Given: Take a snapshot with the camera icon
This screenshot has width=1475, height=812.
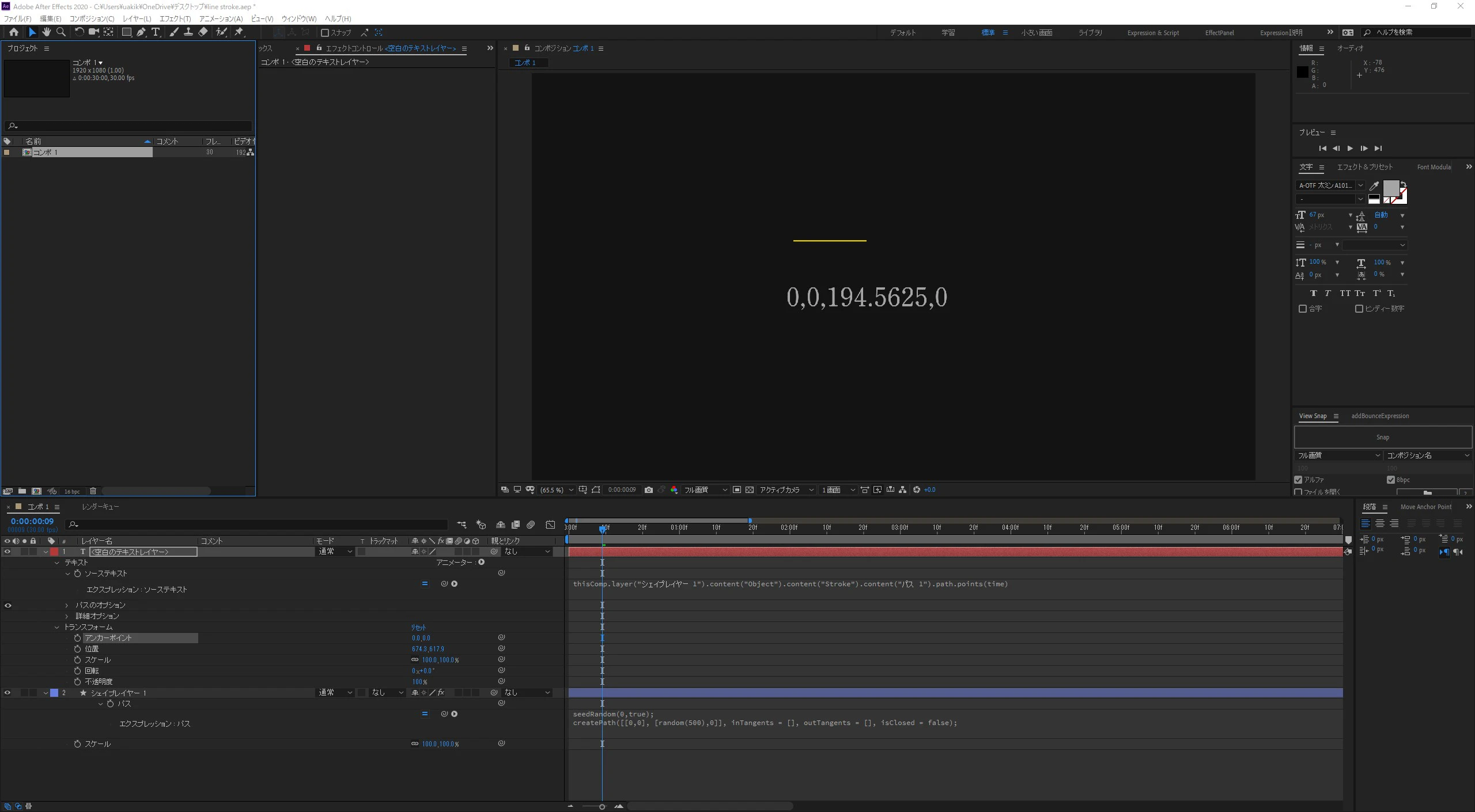Looking at the screenshot, I should click(x=649, y=490).
